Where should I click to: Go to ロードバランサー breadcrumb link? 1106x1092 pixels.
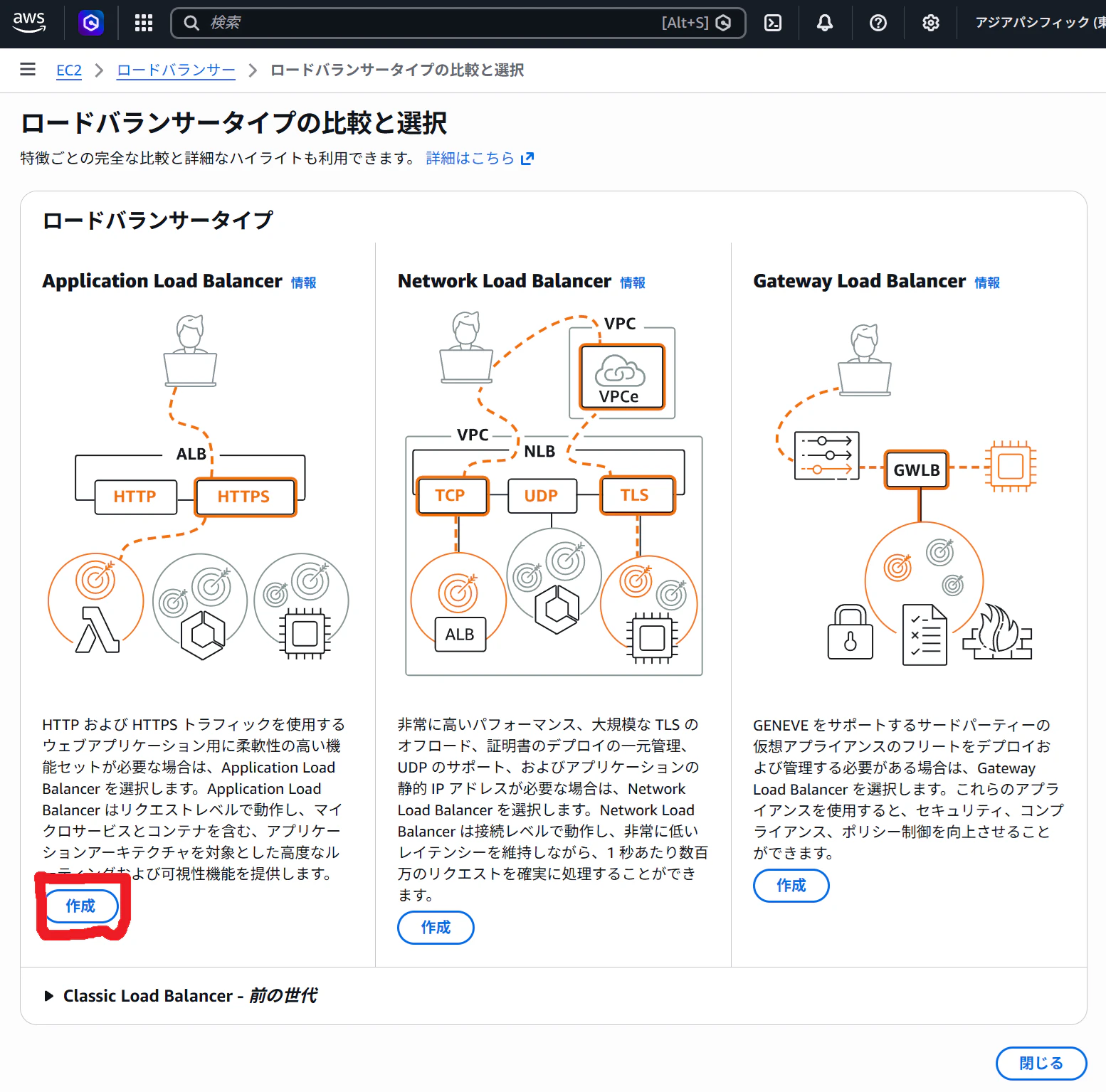pos(176,70)
